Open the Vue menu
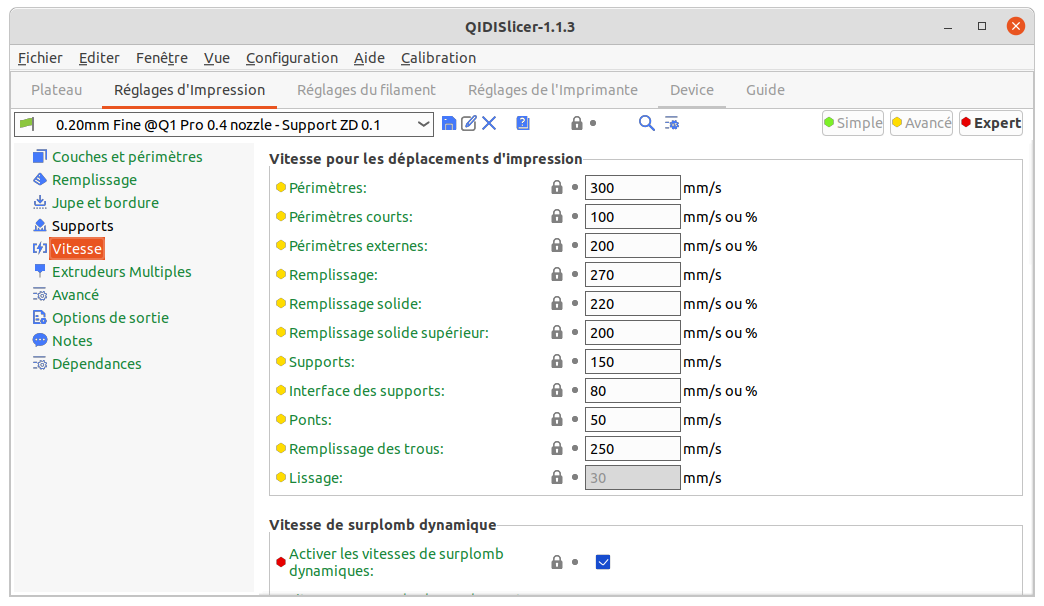Viewport: 1044px width, 606px height. pyautogui.click(x=216, y=58)
